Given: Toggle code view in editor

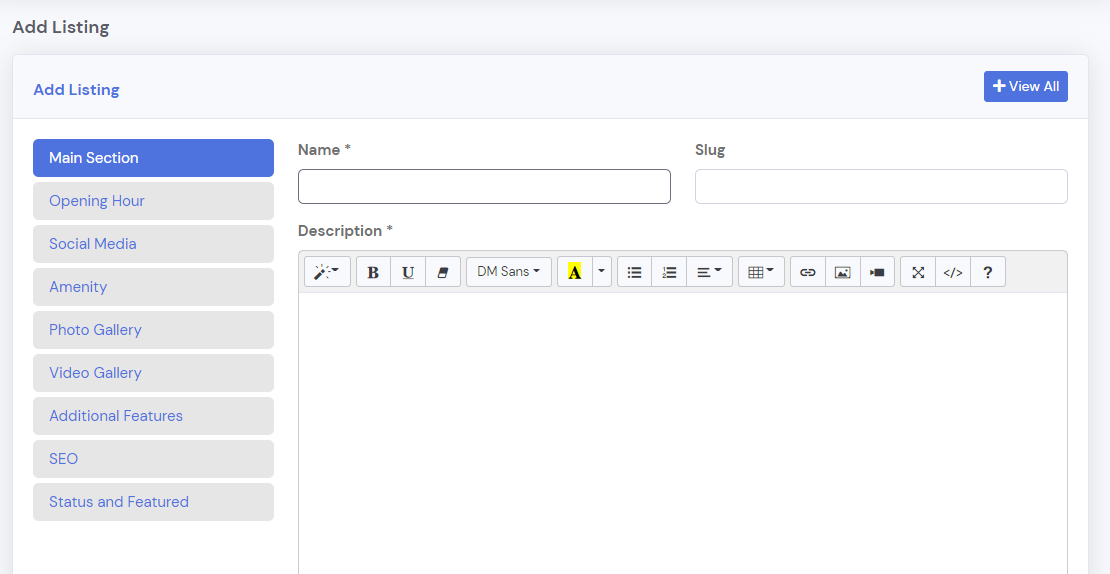Looking at the screenshot, I should (953, 272).
